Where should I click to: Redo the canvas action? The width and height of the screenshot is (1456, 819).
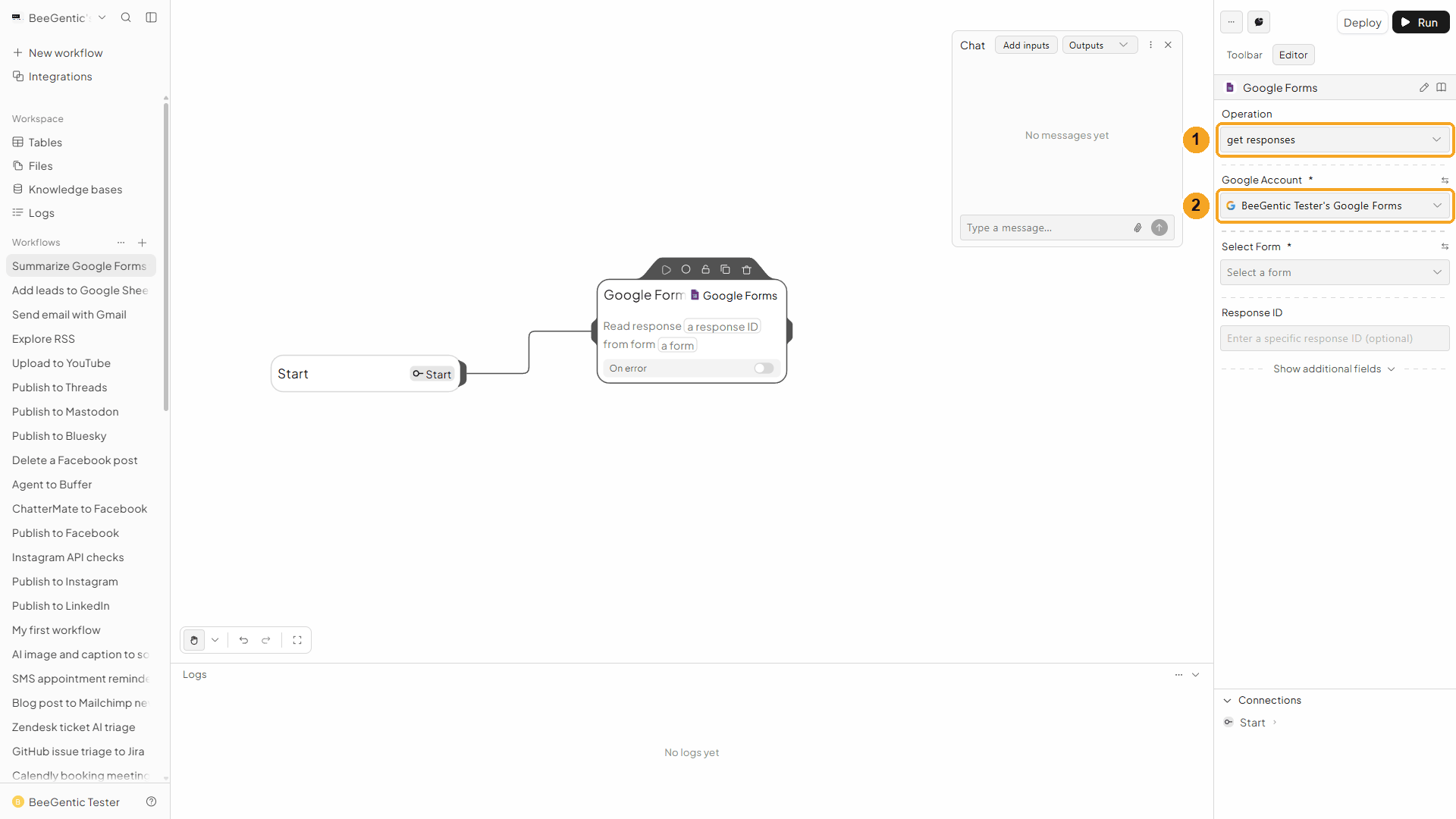point(266,640)
